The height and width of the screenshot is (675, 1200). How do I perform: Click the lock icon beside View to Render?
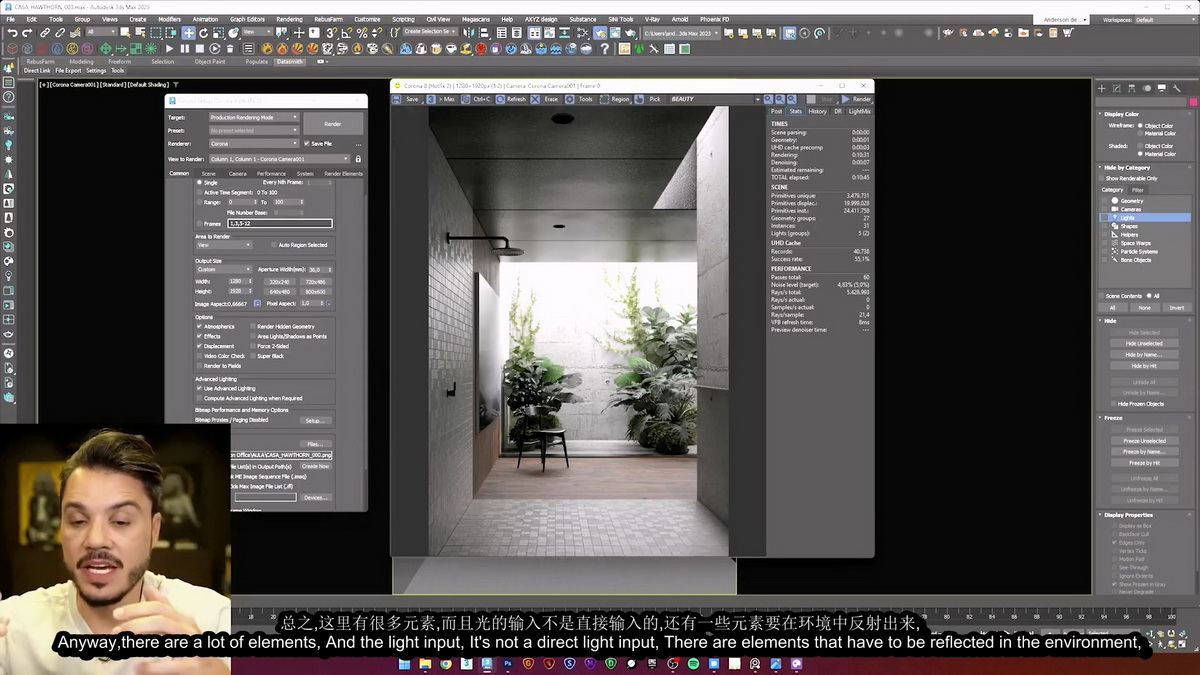pyautogui.click(x=358, y=159)
